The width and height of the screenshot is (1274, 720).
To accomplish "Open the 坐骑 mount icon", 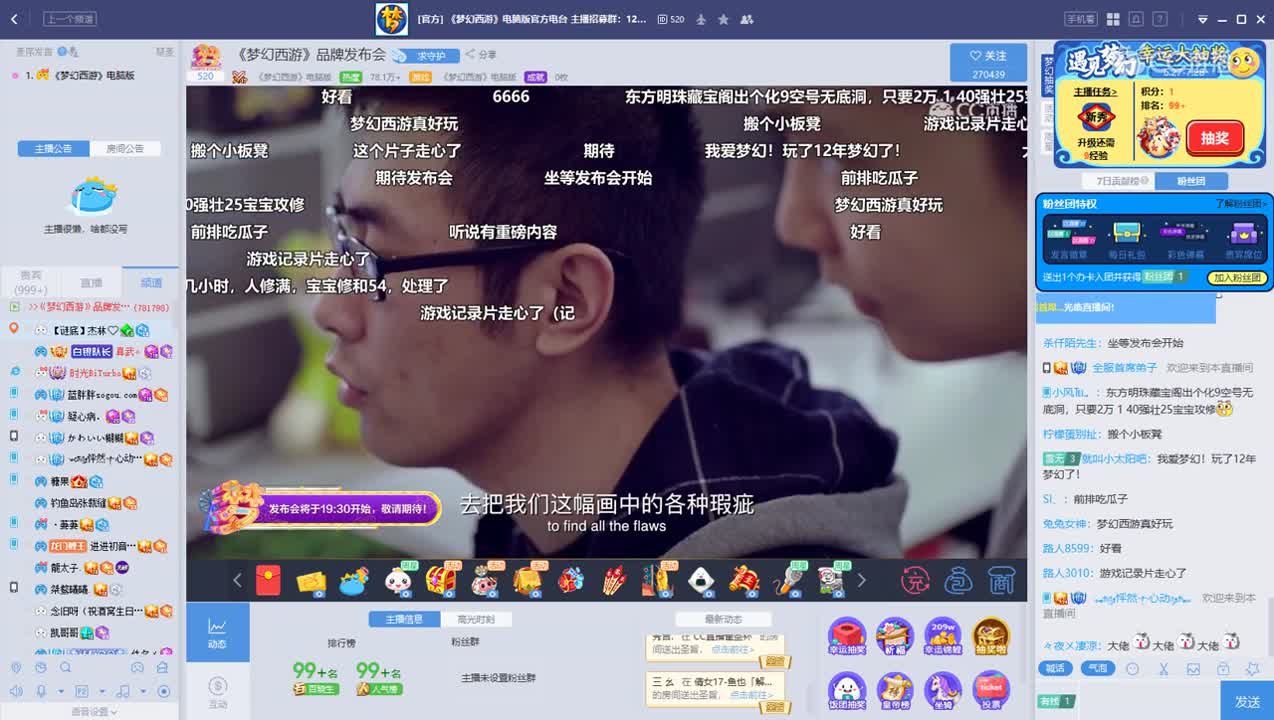I will 943,692.
